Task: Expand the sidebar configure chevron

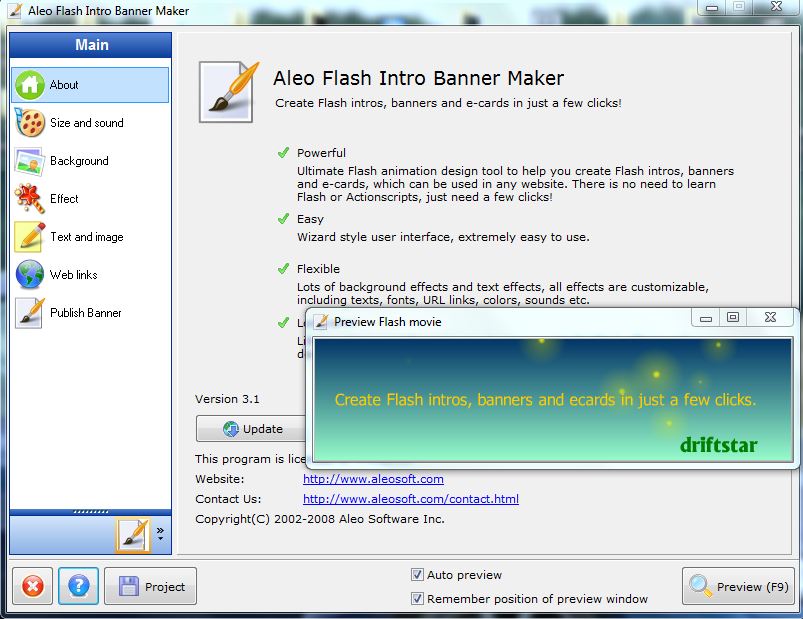Action: tap(160, 533)
